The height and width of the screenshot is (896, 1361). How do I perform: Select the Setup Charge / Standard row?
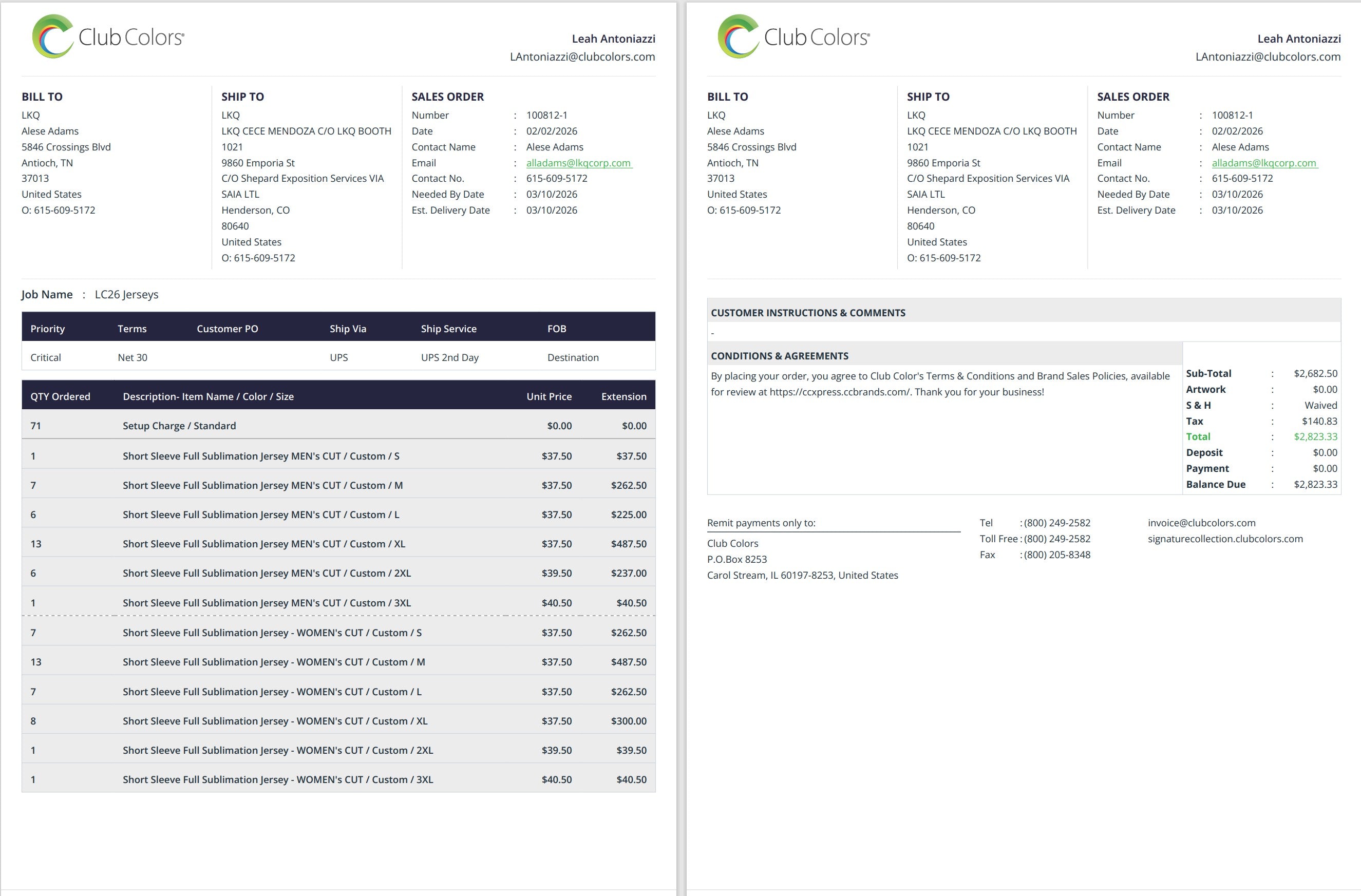click(x=179, y=426)
